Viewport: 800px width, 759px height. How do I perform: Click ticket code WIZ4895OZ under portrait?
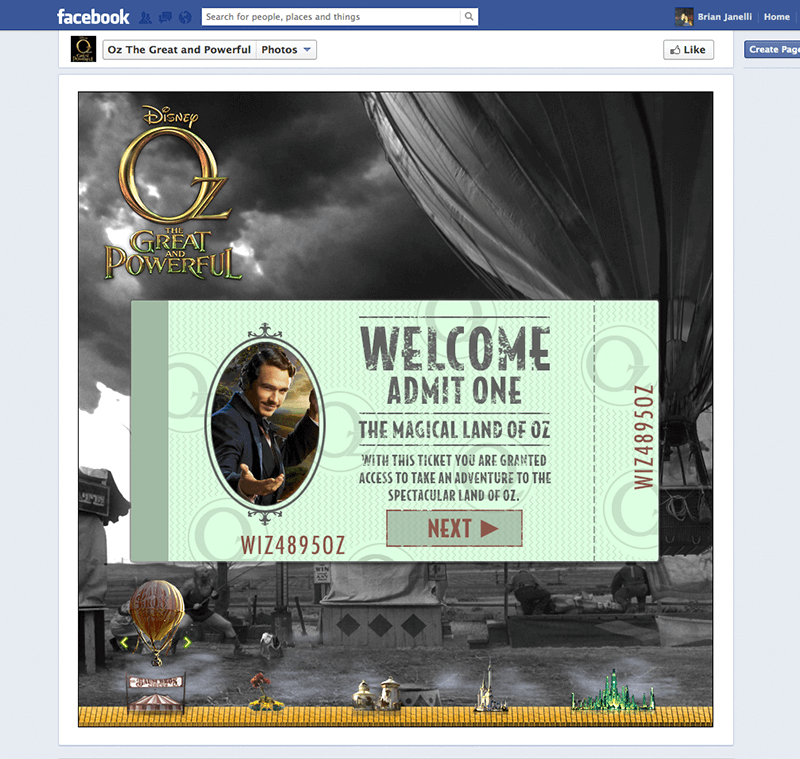coord(293,545)
